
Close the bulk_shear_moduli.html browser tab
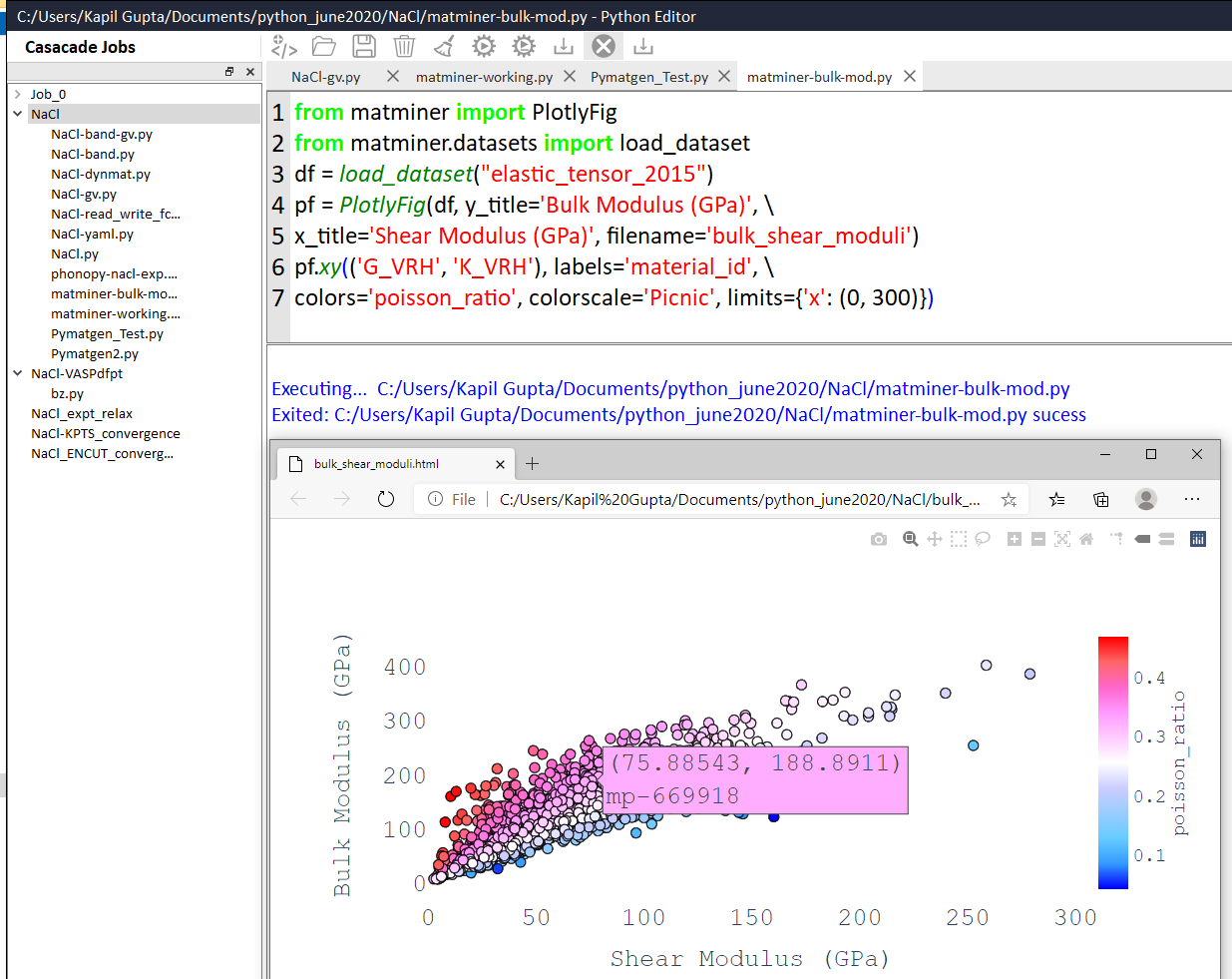pos(501,464)
